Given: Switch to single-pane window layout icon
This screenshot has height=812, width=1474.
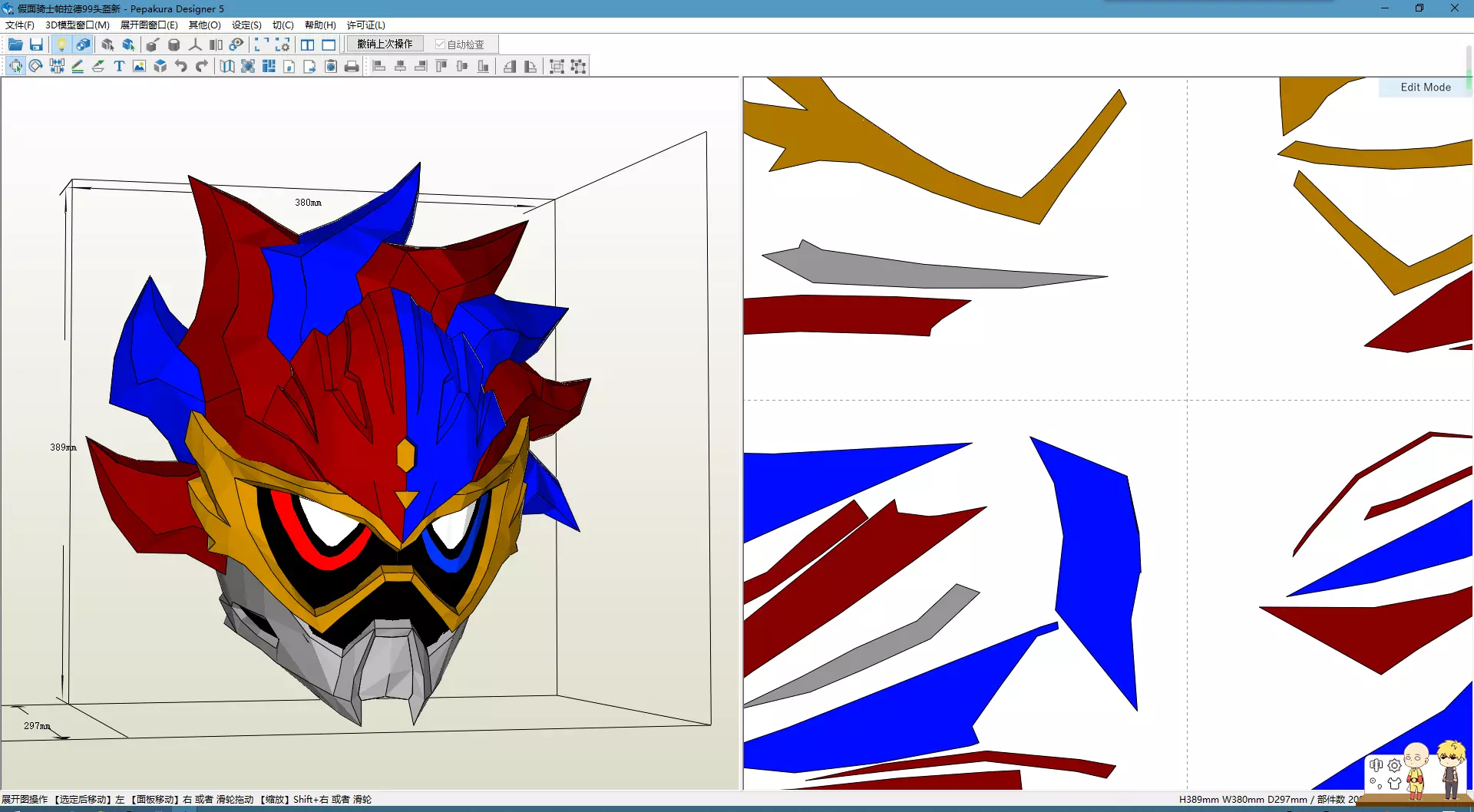Looking at the screenshot, I should point(329,45).
